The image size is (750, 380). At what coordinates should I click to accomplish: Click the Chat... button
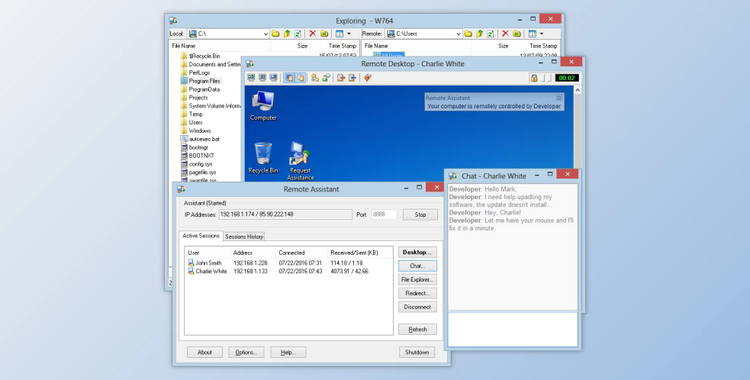(x=417, y=266)
